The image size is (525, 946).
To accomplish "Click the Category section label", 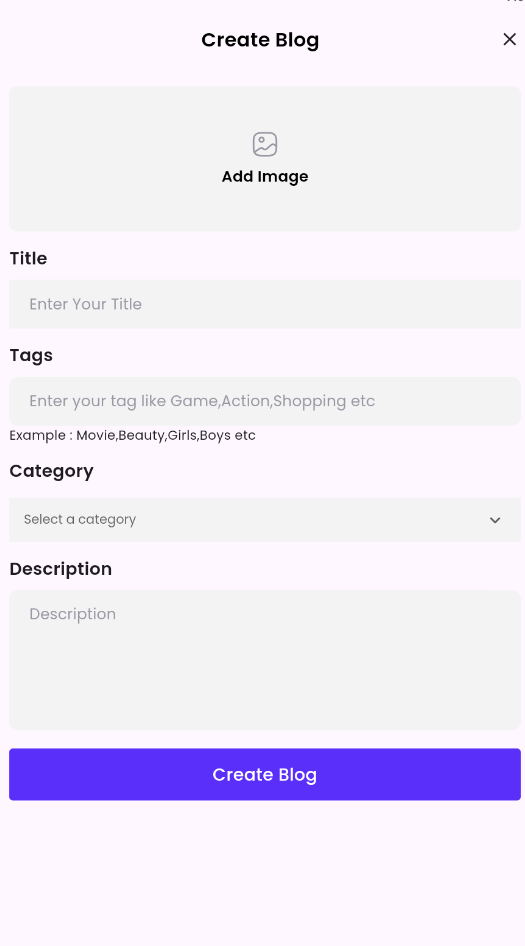I will point(51,471).
